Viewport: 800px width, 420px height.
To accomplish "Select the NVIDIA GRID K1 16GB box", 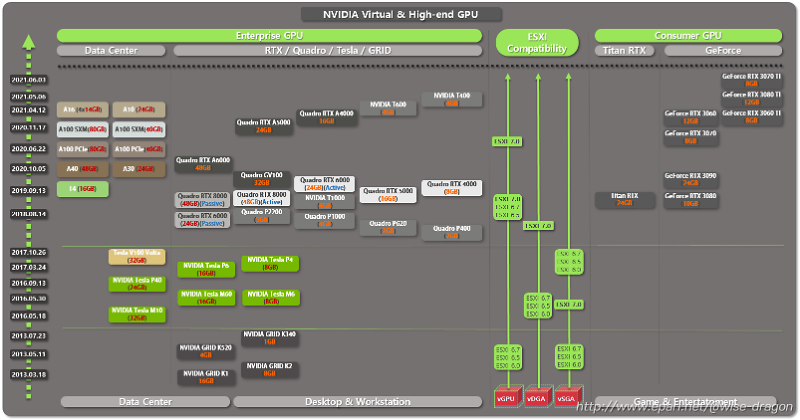I will click(206, 377).
